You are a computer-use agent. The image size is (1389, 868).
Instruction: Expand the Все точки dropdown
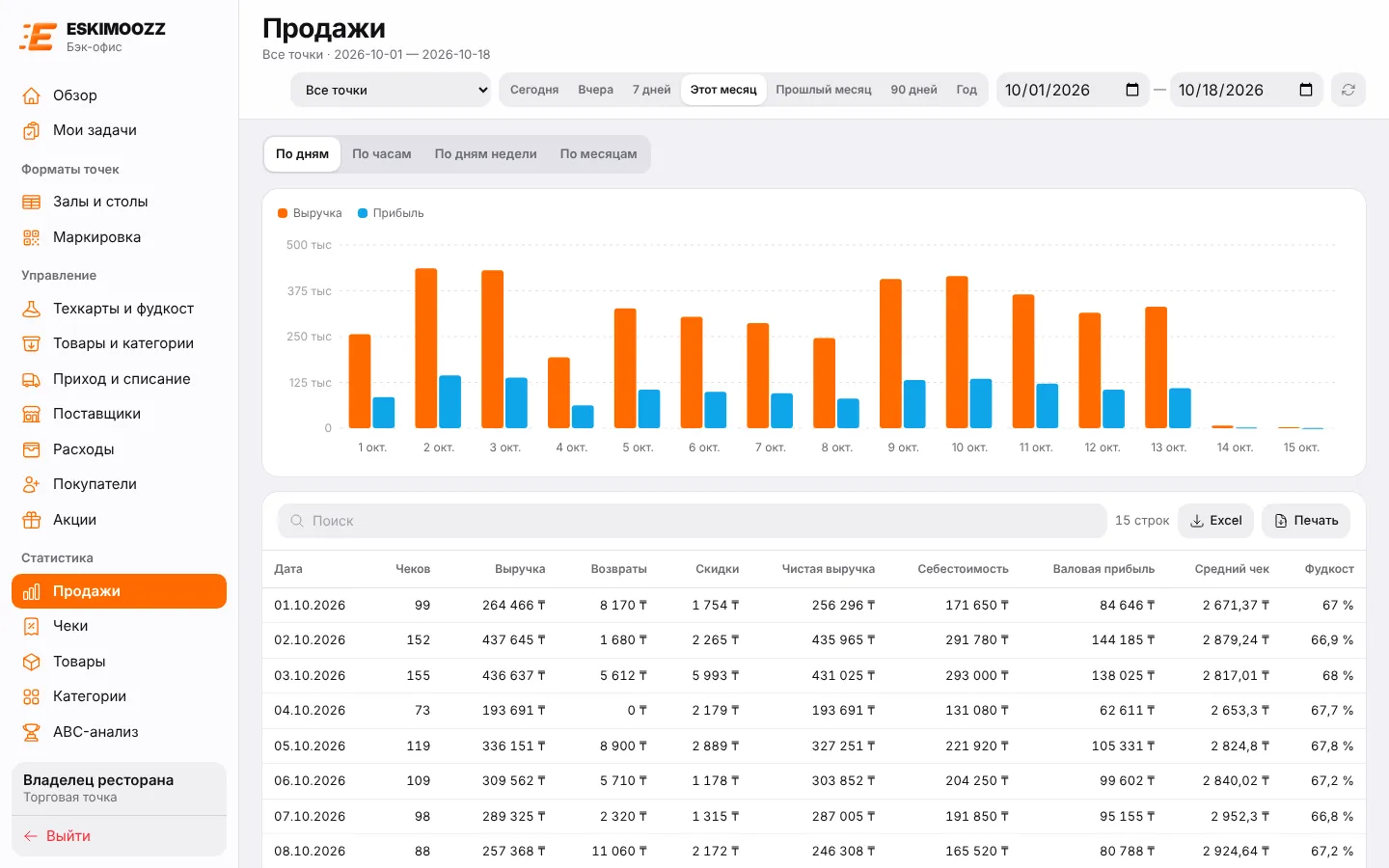point(391,90)
